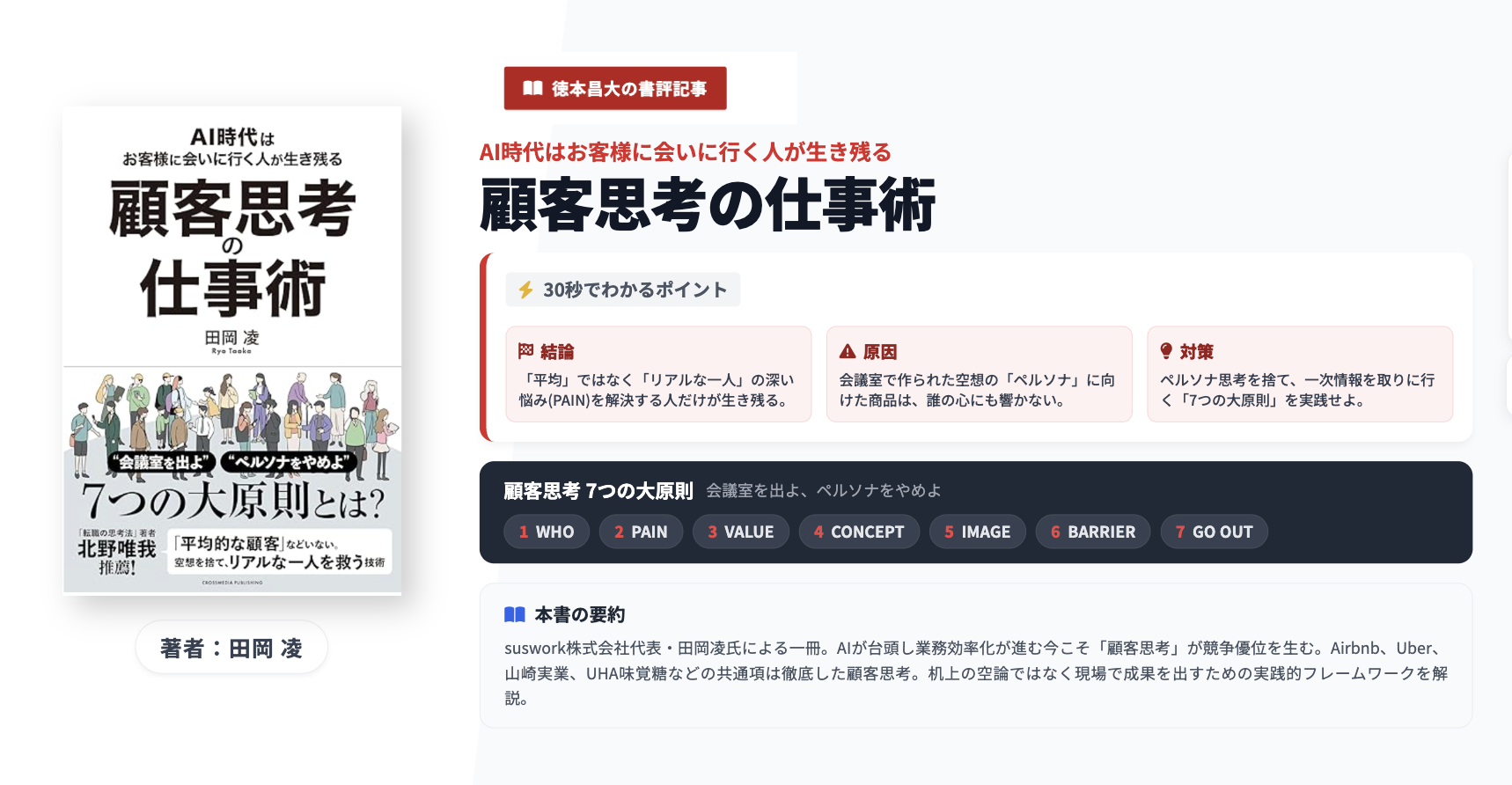The height and width of the screenshot is (785, 1512).
Task: Click the book cover image
Action: 232,350
